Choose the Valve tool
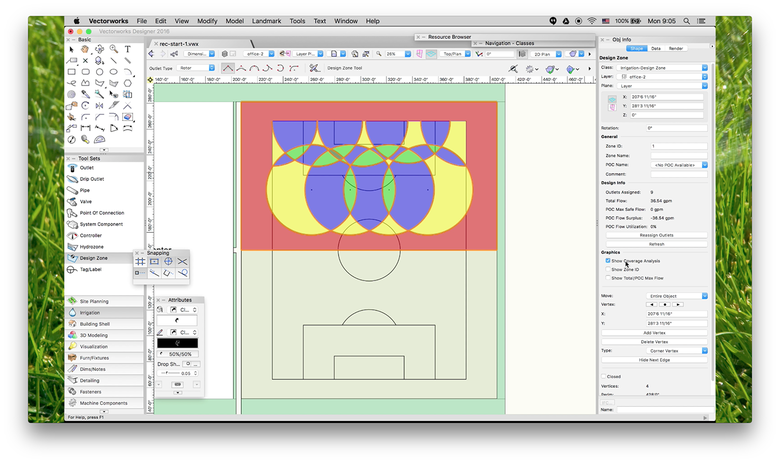Screen dimensions: 780x463 [87, 200]
